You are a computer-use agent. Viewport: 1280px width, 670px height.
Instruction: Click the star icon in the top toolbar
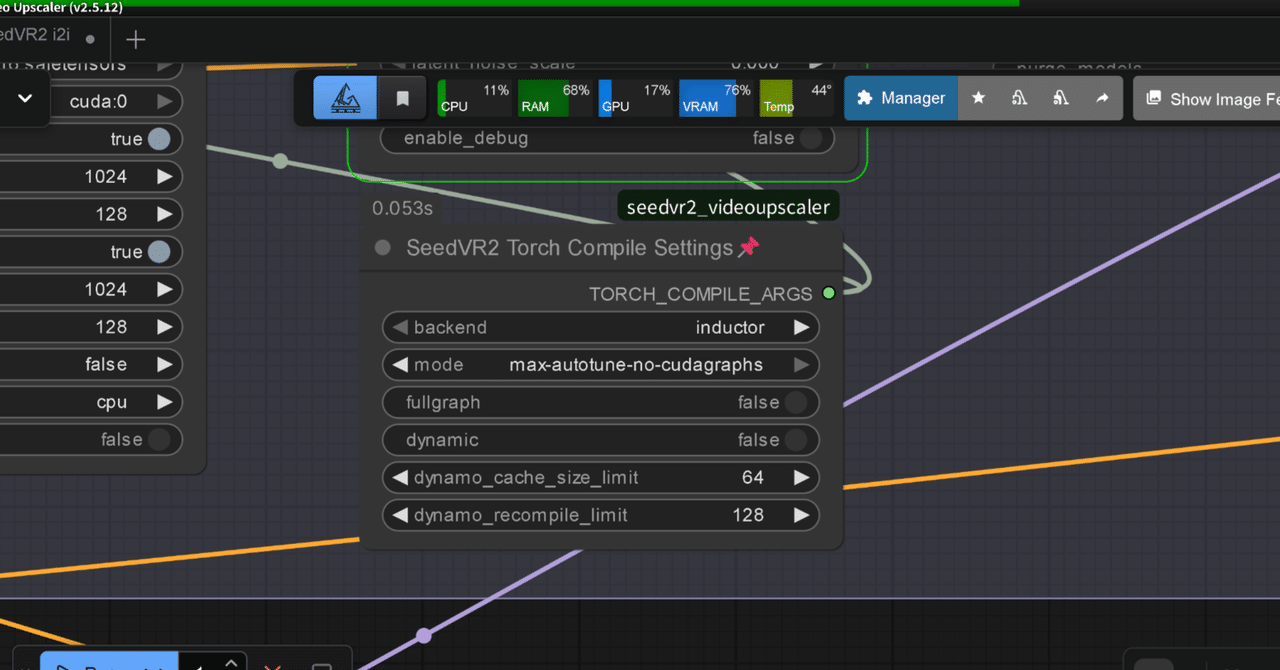(978, 97)
